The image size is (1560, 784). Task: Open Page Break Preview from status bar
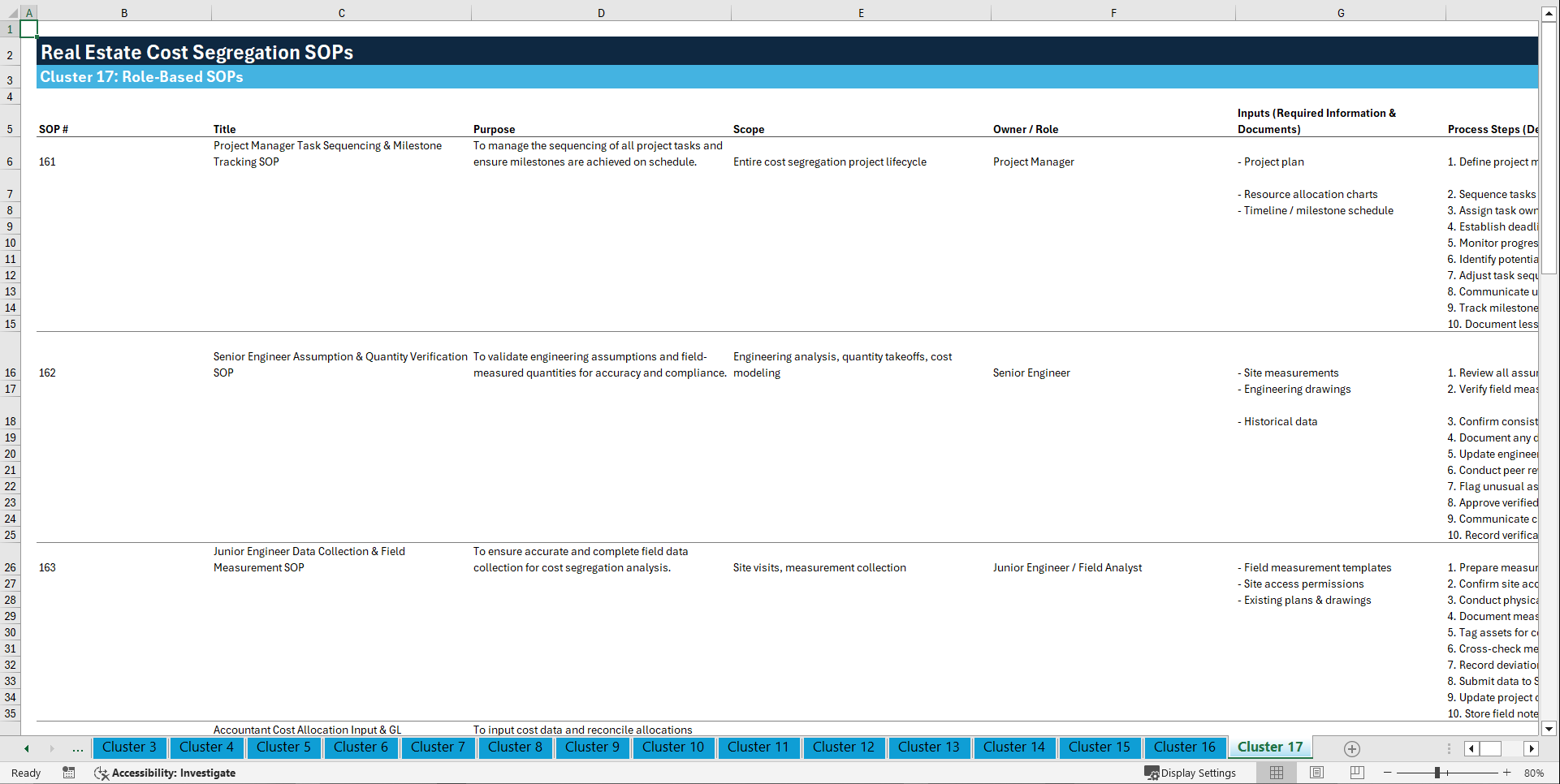pos(1356,773)
